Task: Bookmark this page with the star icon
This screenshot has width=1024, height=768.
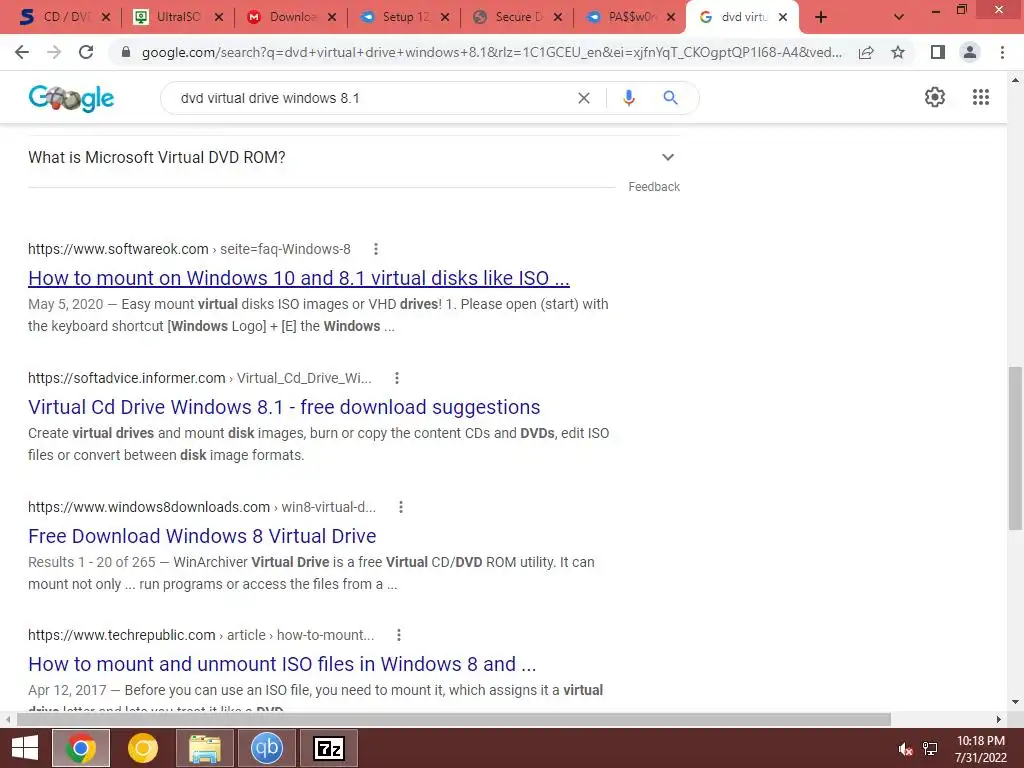Action: [x=898, y=52]
